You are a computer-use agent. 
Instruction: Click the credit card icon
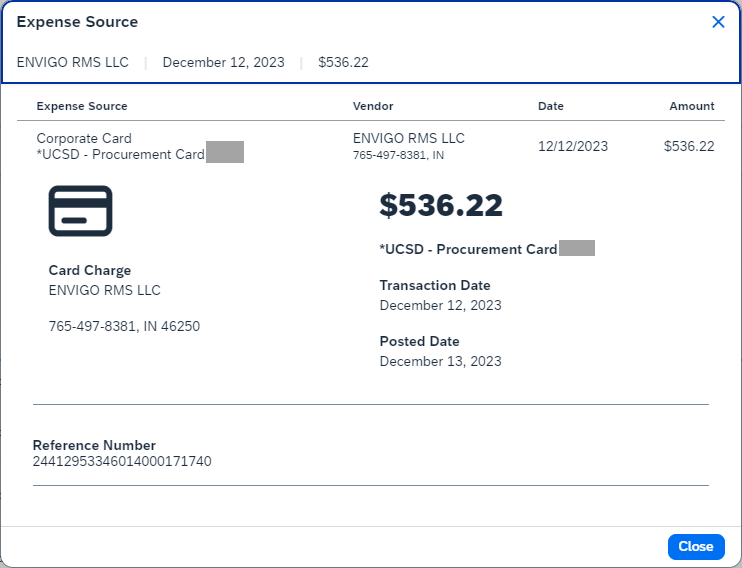(x=80, y=211)
